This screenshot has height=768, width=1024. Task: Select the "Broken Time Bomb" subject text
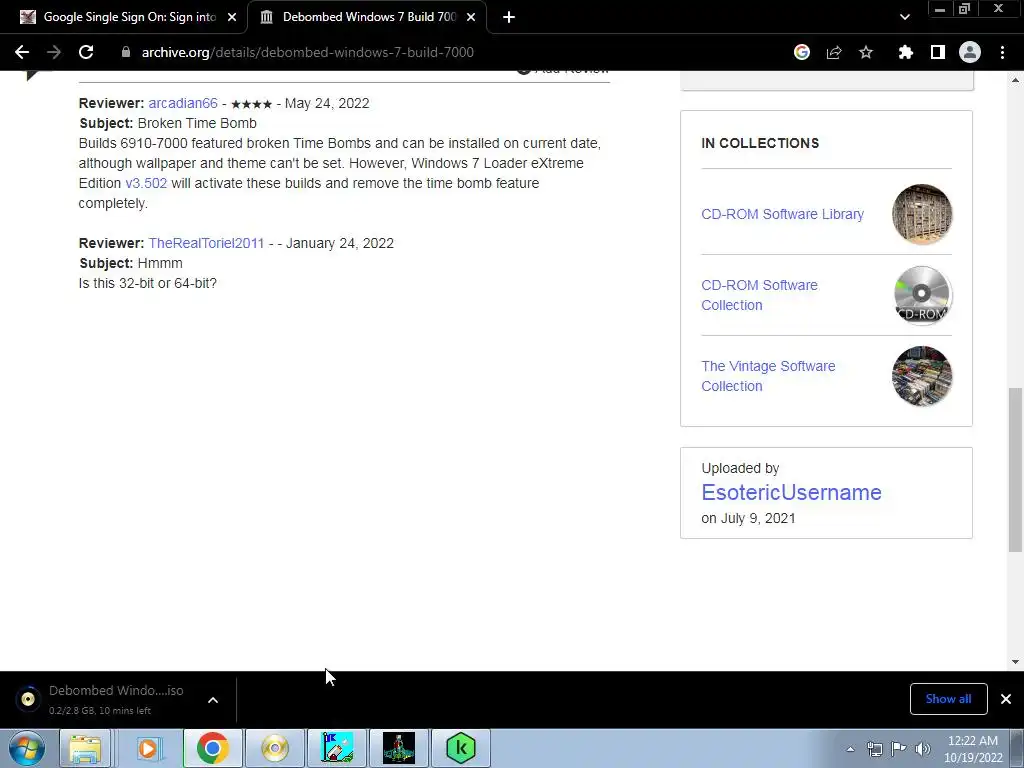click(197, 123)
